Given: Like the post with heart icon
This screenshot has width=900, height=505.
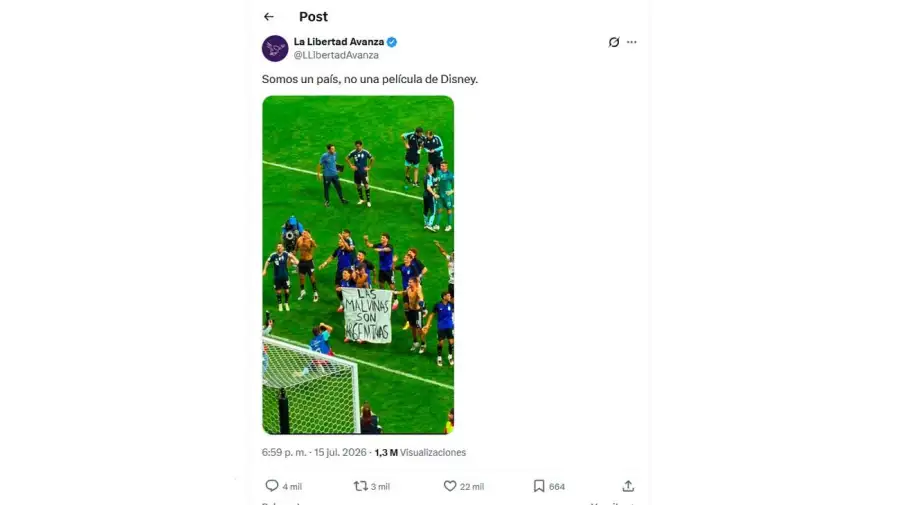Looking at the screenshot, I should [450, 486].
